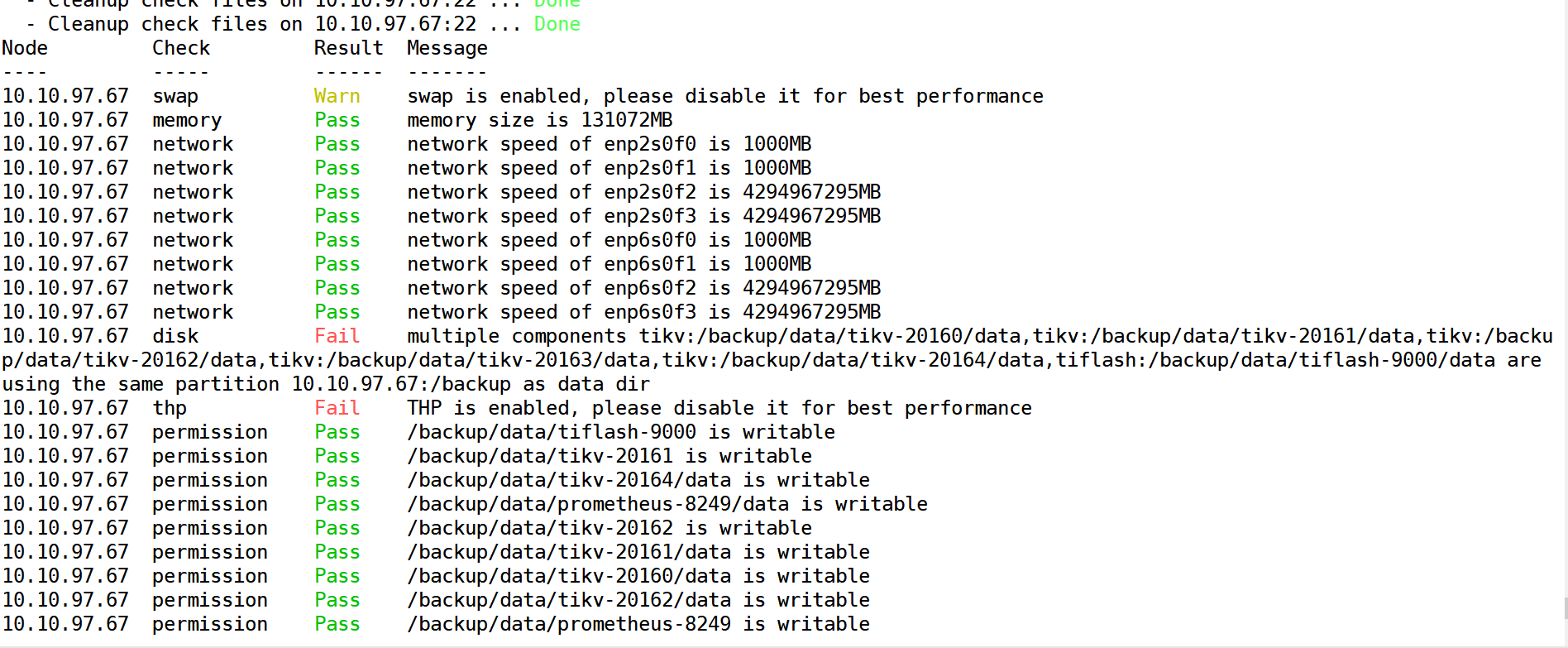Click the red Fail result for disk
Image resolution: width=1568 pixels, height=648 pixels.
[x=337, y=336]
